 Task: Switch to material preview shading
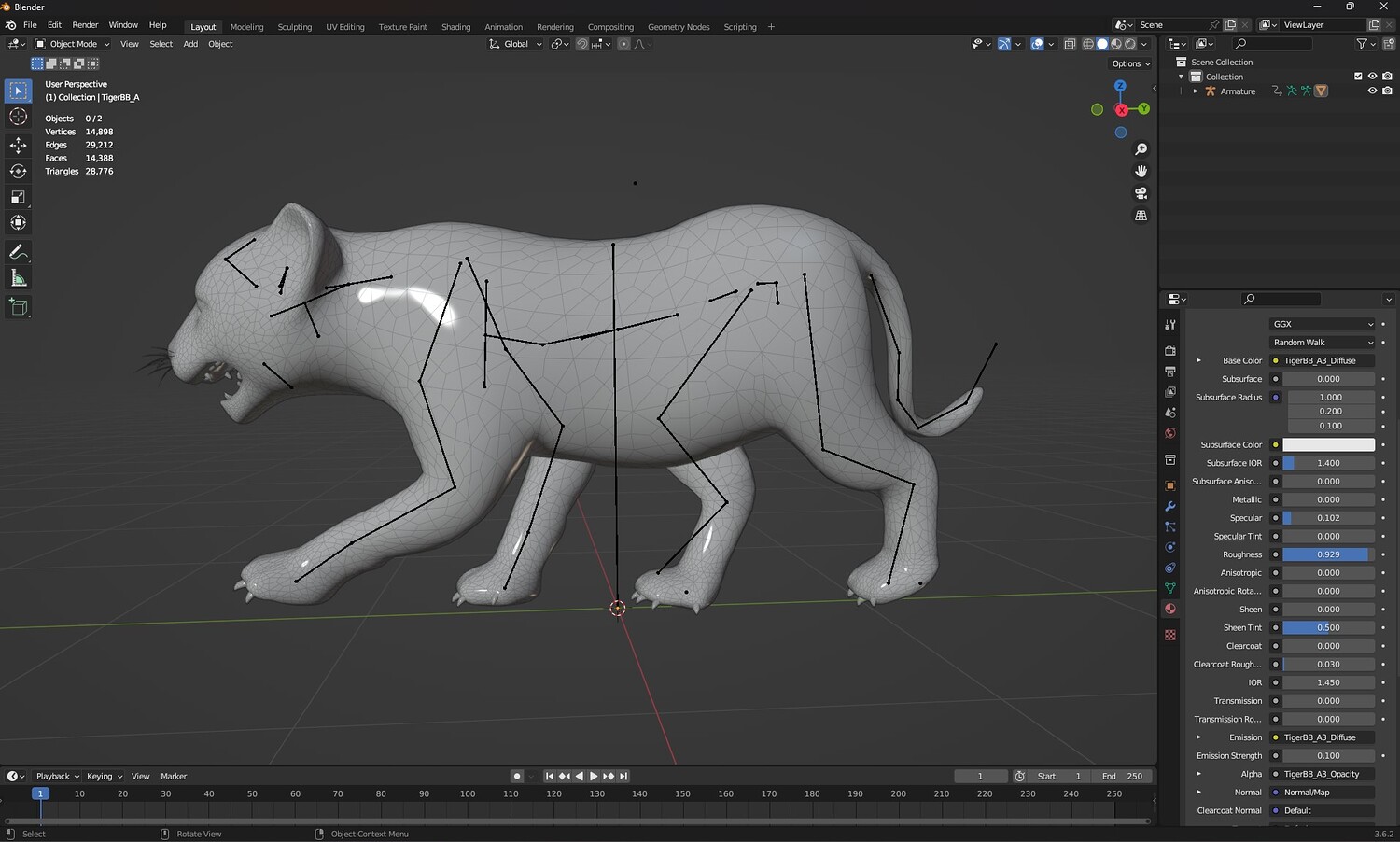(1116, 44)
